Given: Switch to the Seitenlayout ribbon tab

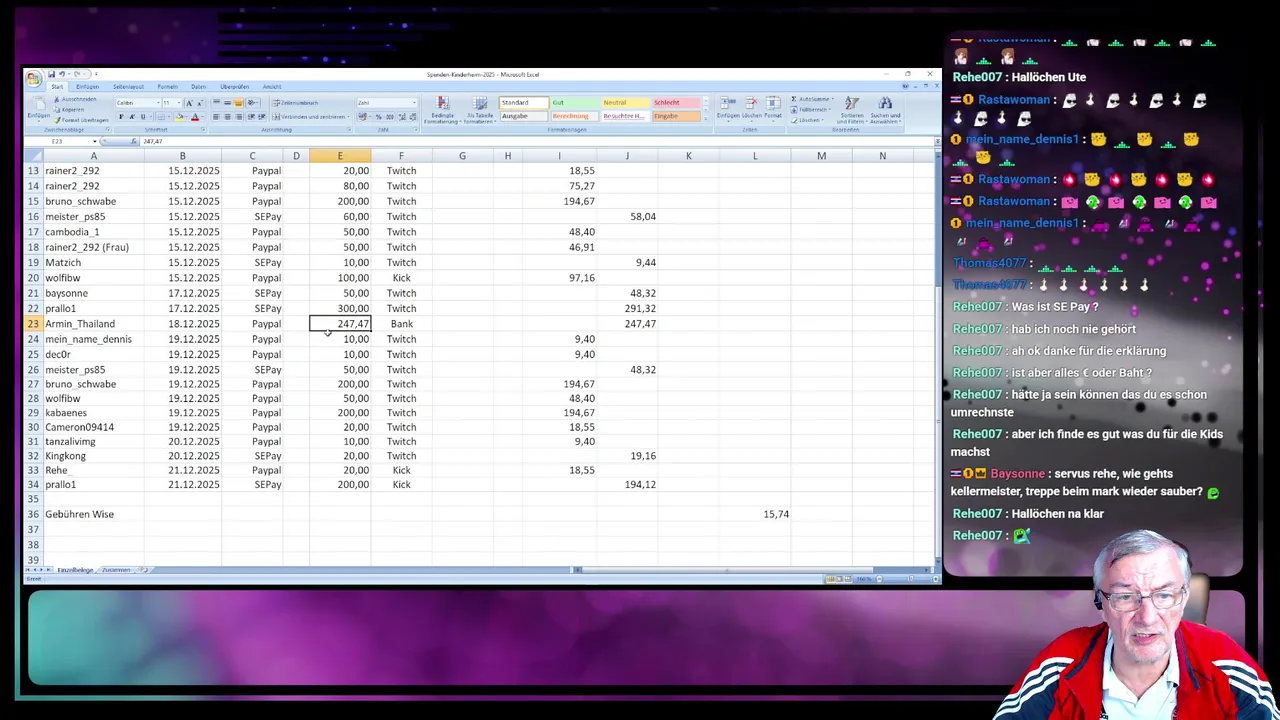Looking at the screenshot, I should click(128, 87).
